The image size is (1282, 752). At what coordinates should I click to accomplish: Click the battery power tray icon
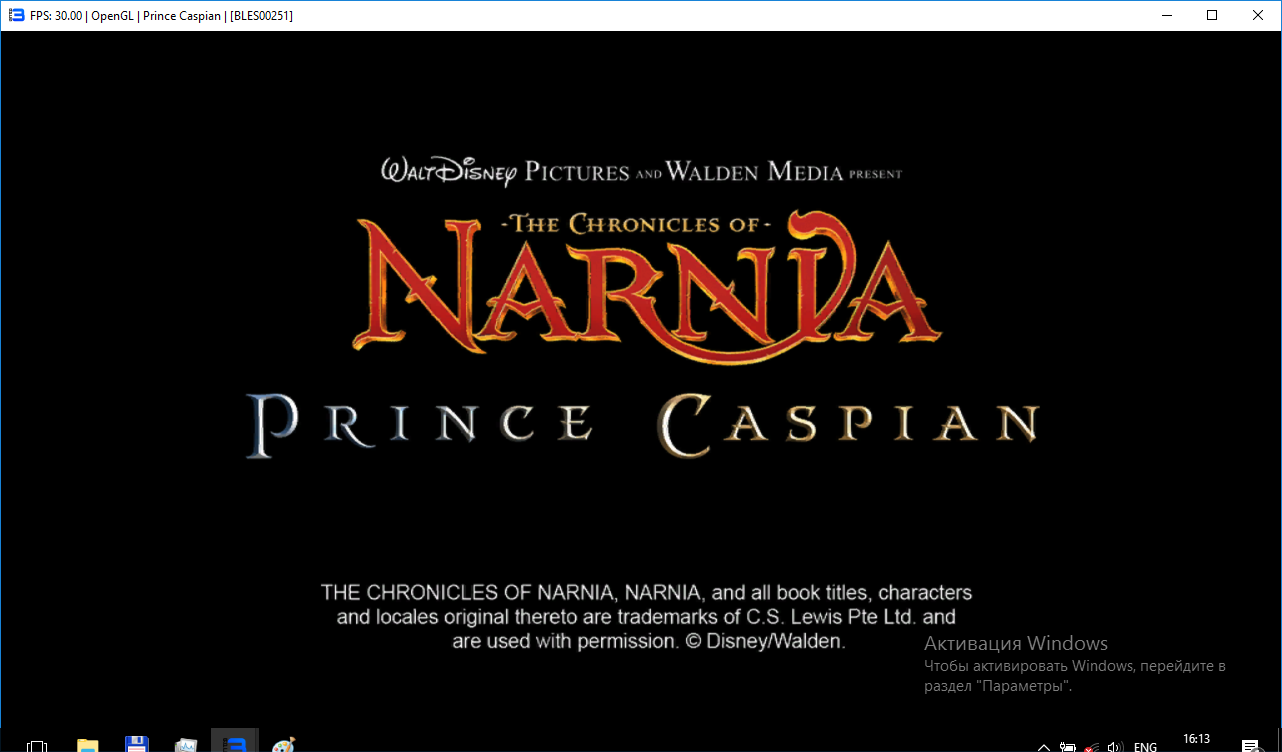[x=1068, y=746]
